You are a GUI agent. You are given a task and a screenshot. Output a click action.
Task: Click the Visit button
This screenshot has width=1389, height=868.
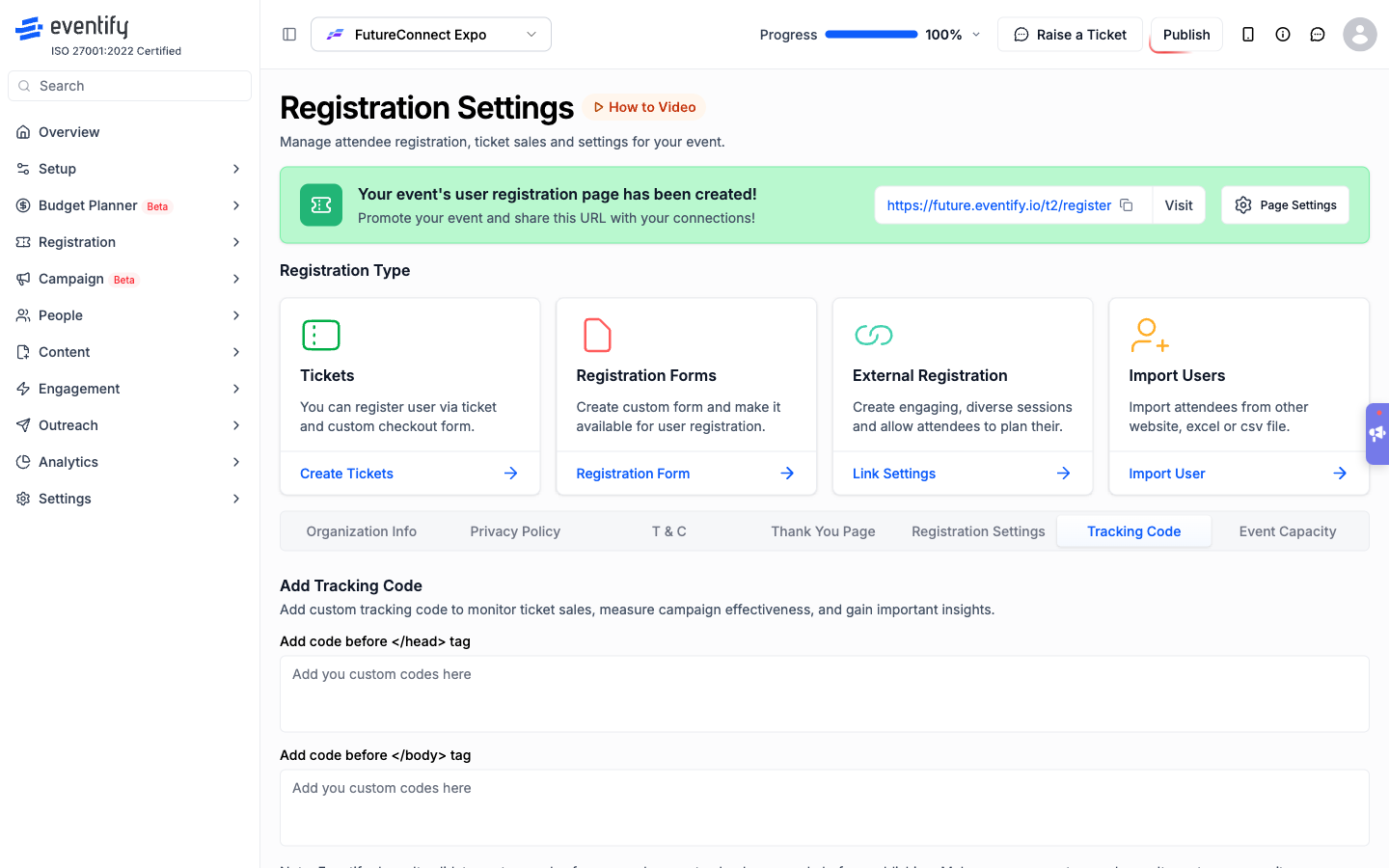coord(1179,205)
